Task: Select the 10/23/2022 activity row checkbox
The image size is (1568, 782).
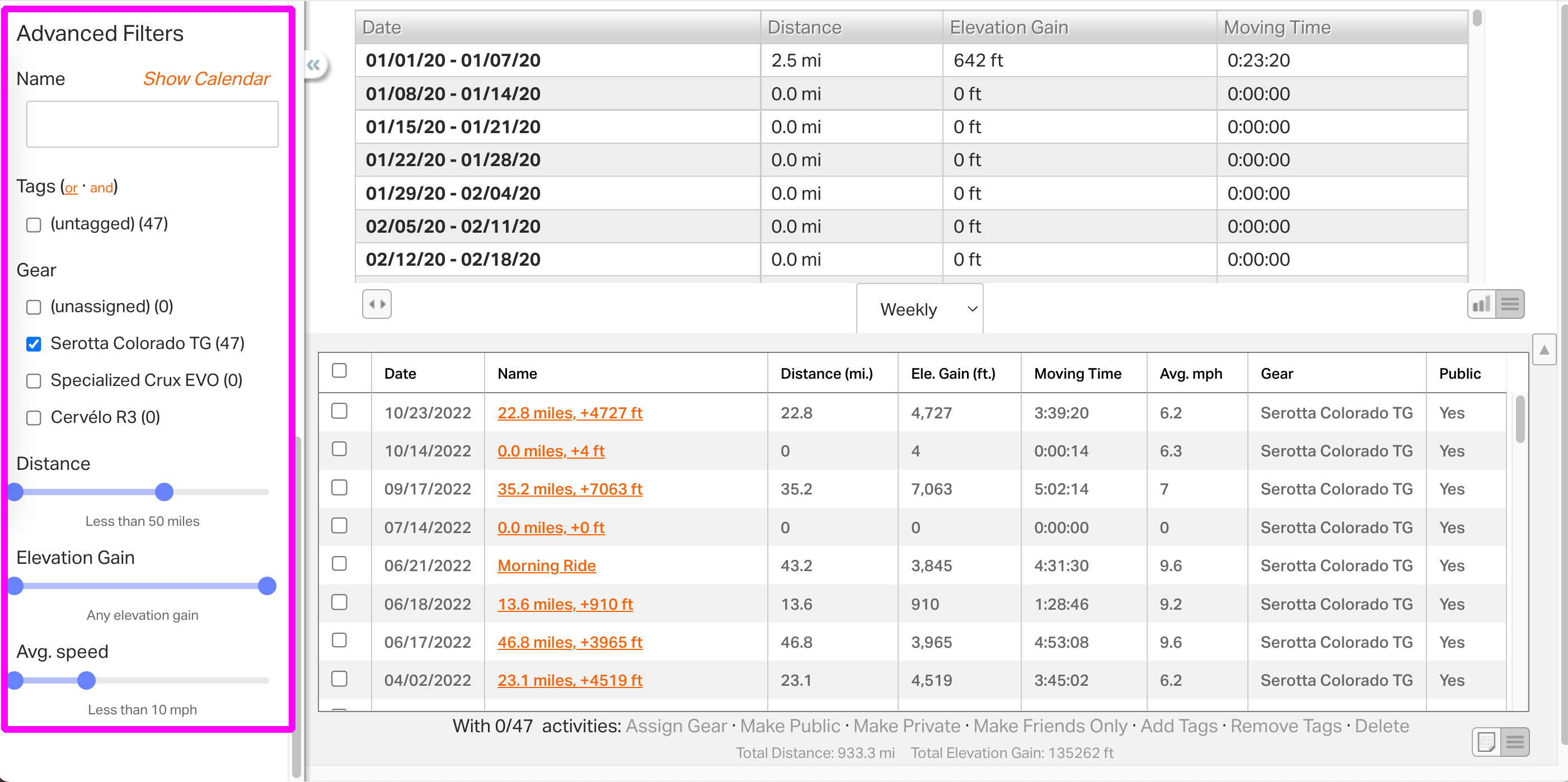Action: (339, 411)
